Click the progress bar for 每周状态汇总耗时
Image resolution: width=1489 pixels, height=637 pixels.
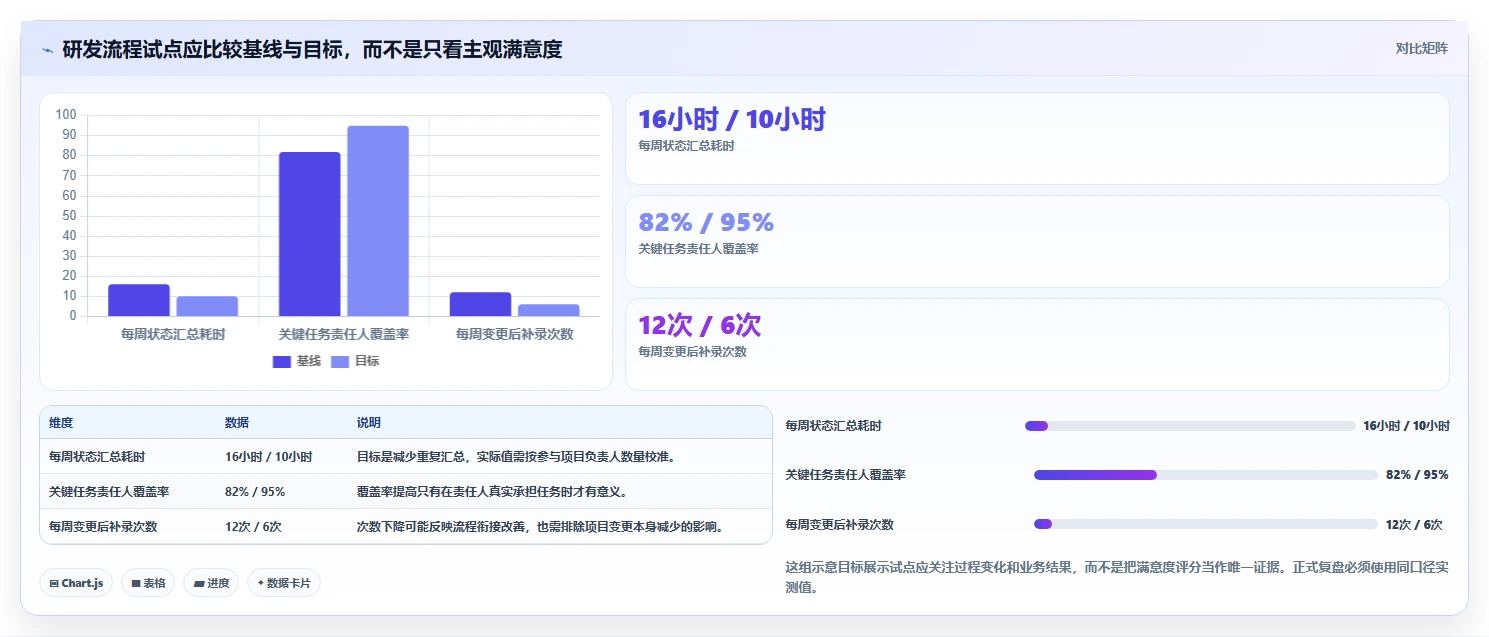pos(1190,426)
